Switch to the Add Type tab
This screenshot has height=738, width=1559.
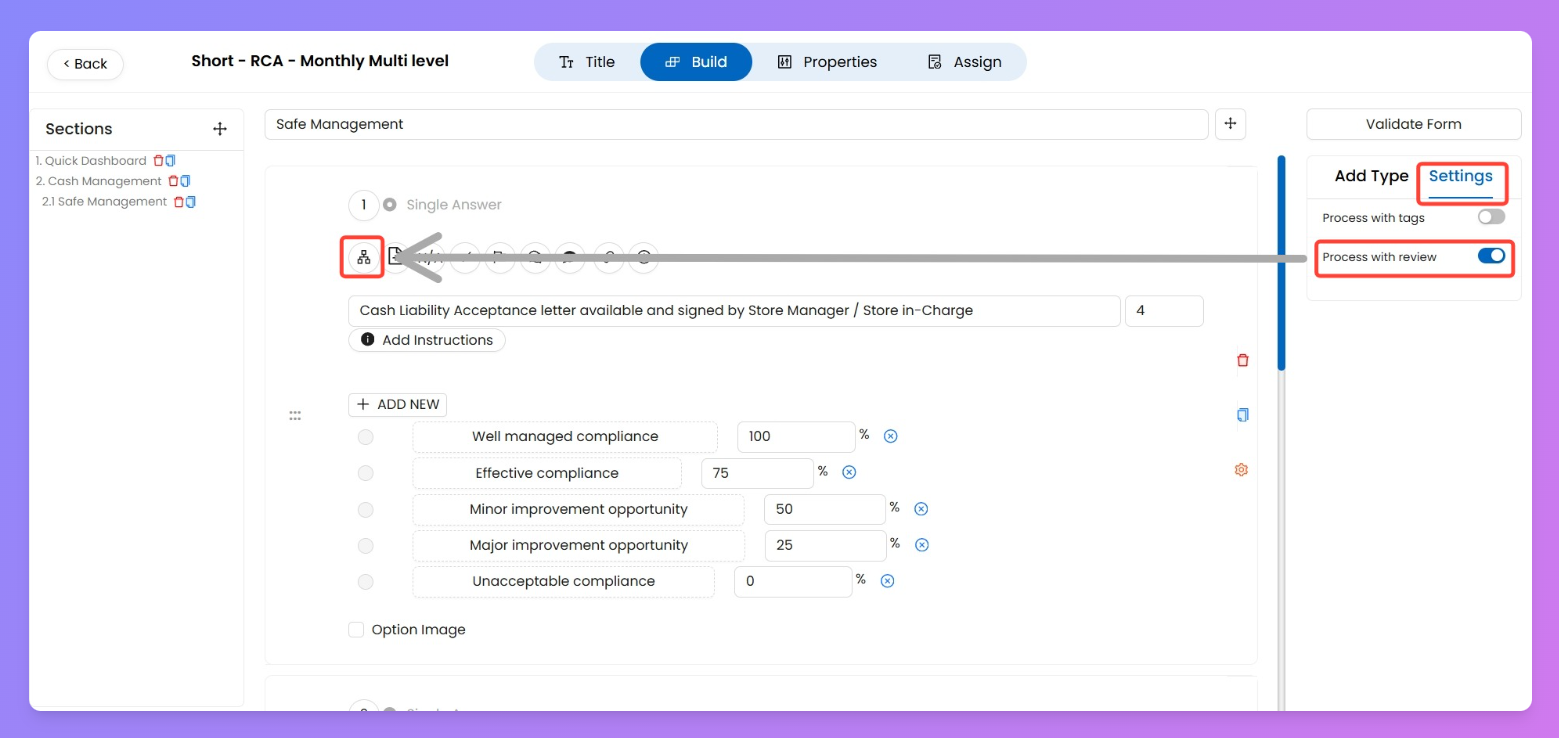(1371, 176)
